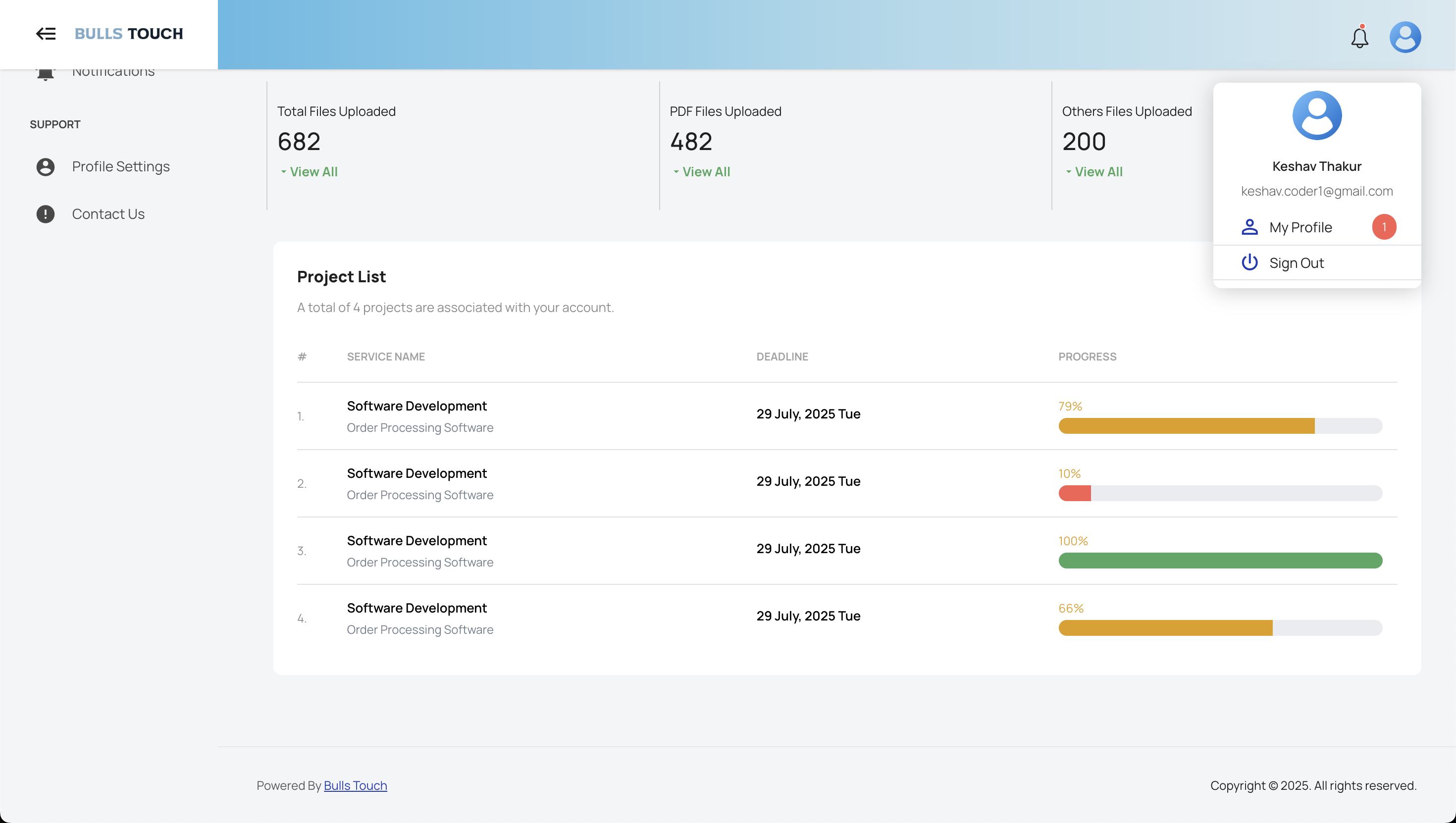Select Sign Out from profile menu
Viewport: 1456px width, 823px height.
click(x=1296, y=263)
